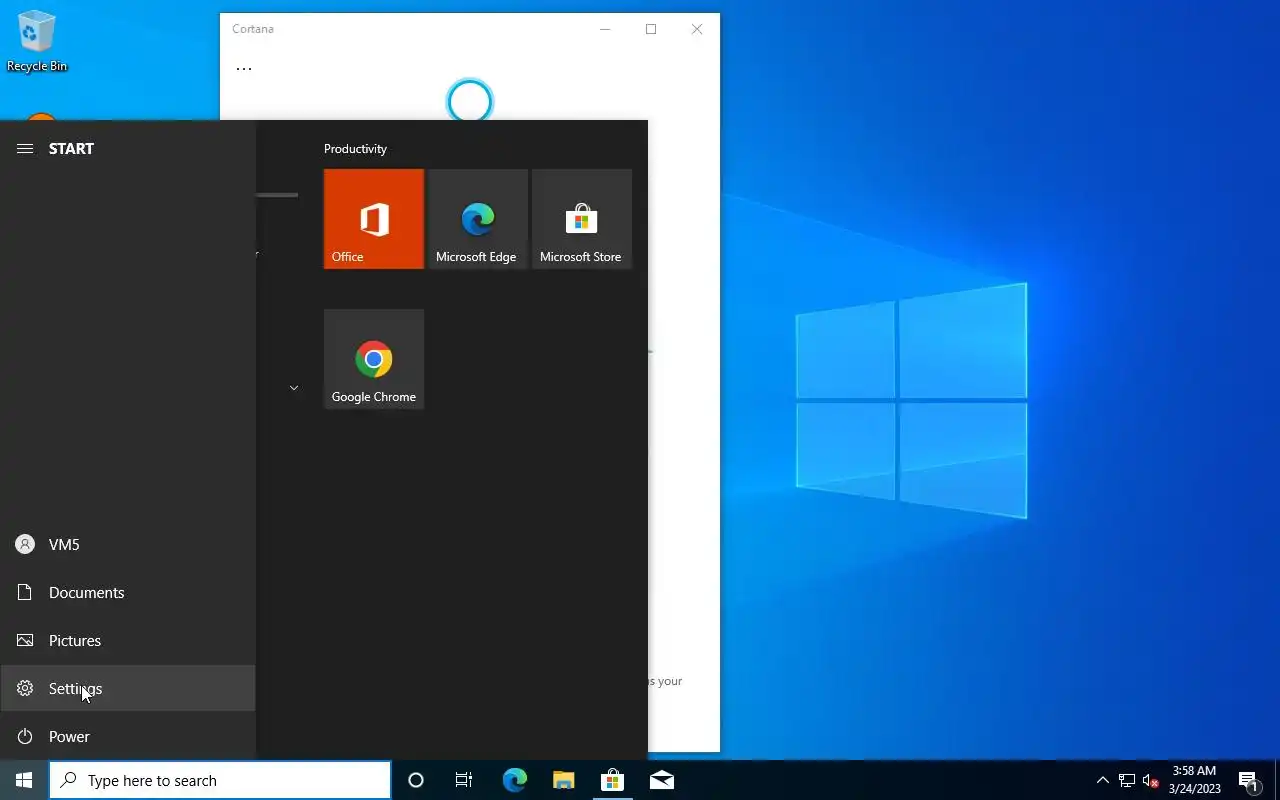Open the Microsoft Store tile

coord(582,219)
